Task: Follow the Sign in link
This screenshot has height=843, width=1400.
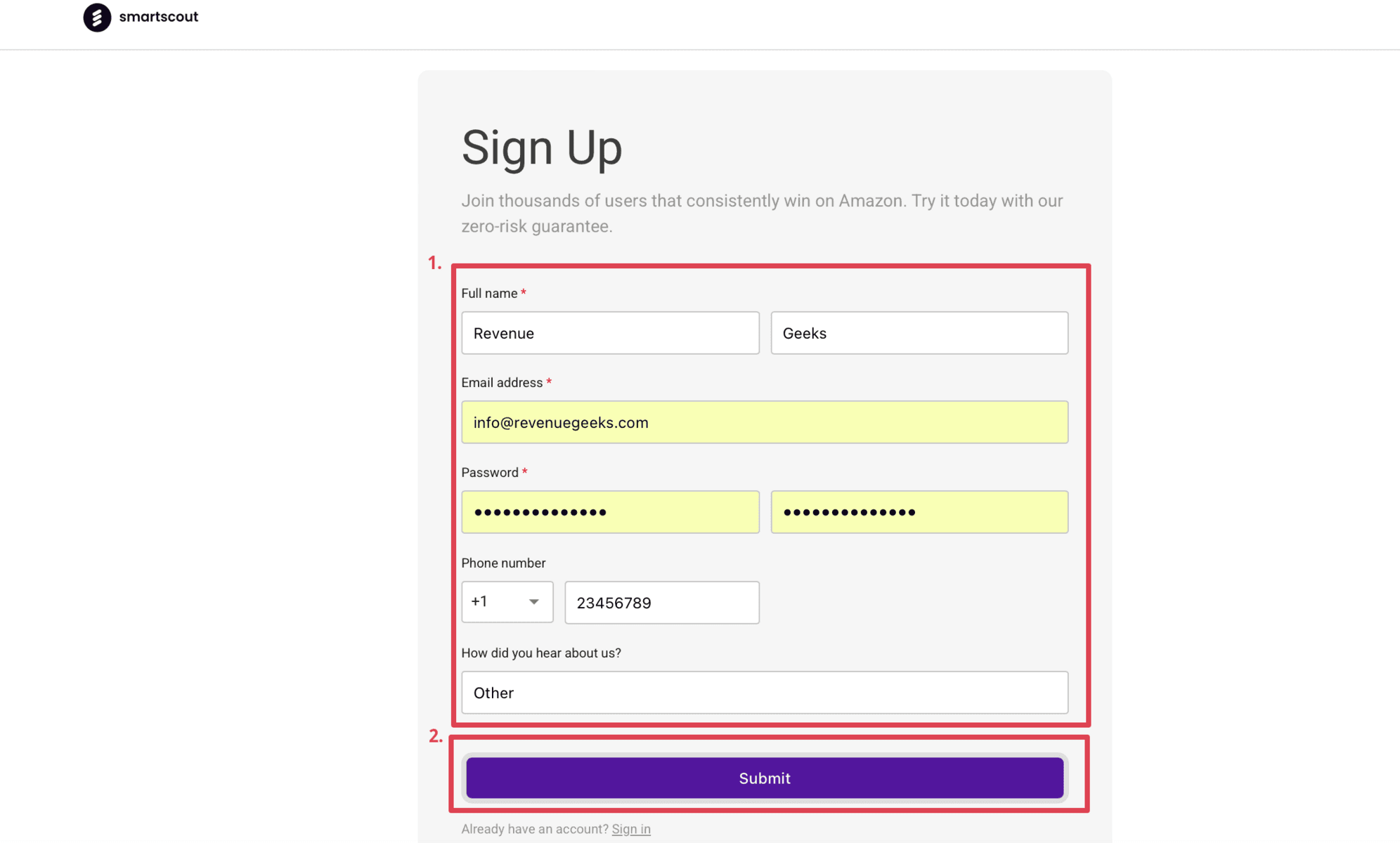Action: (630, 829)
